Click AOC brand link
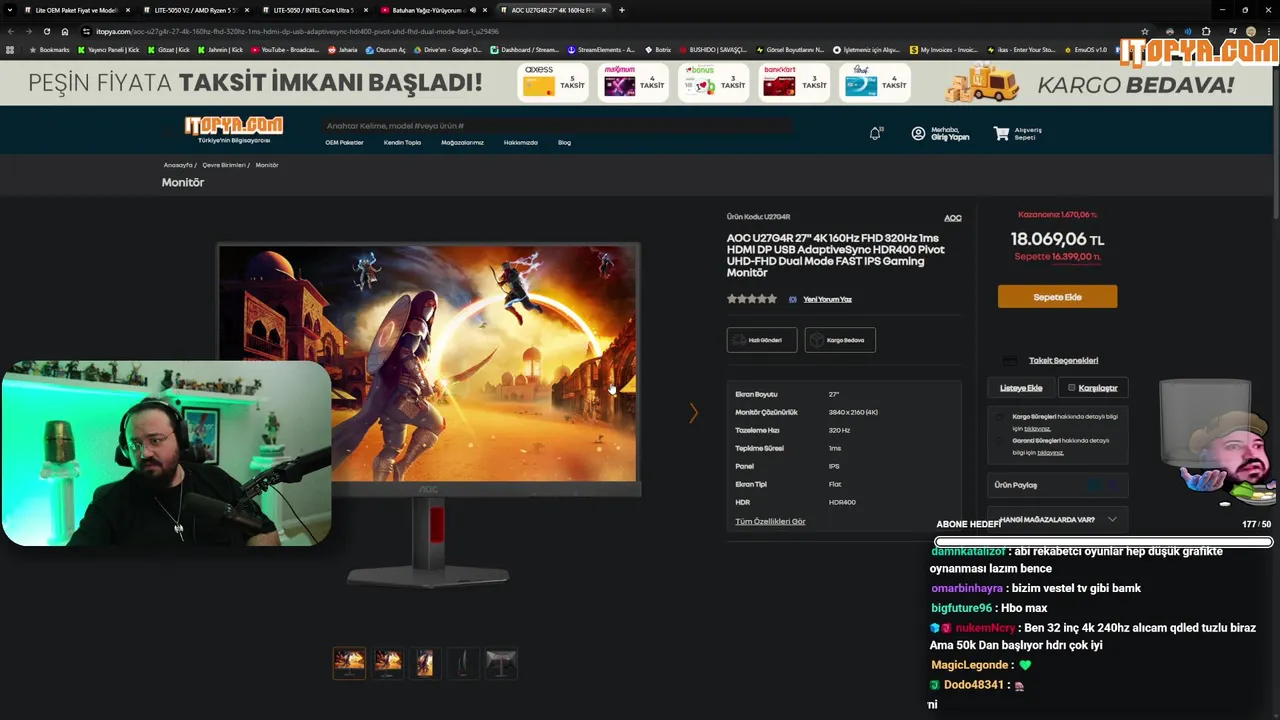 [953, 218]
